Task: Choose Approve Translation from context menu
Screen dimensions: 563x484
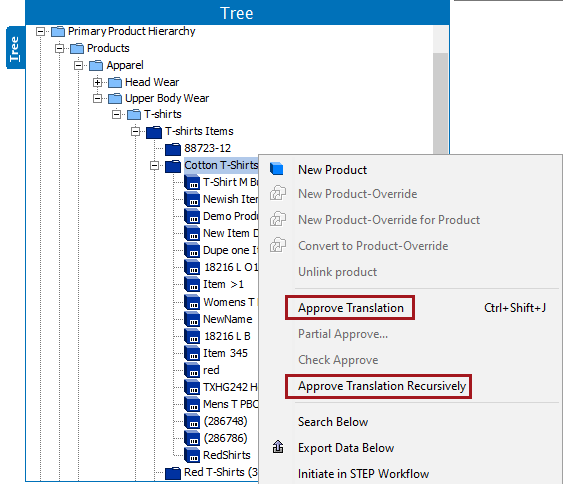Action: 350,308
